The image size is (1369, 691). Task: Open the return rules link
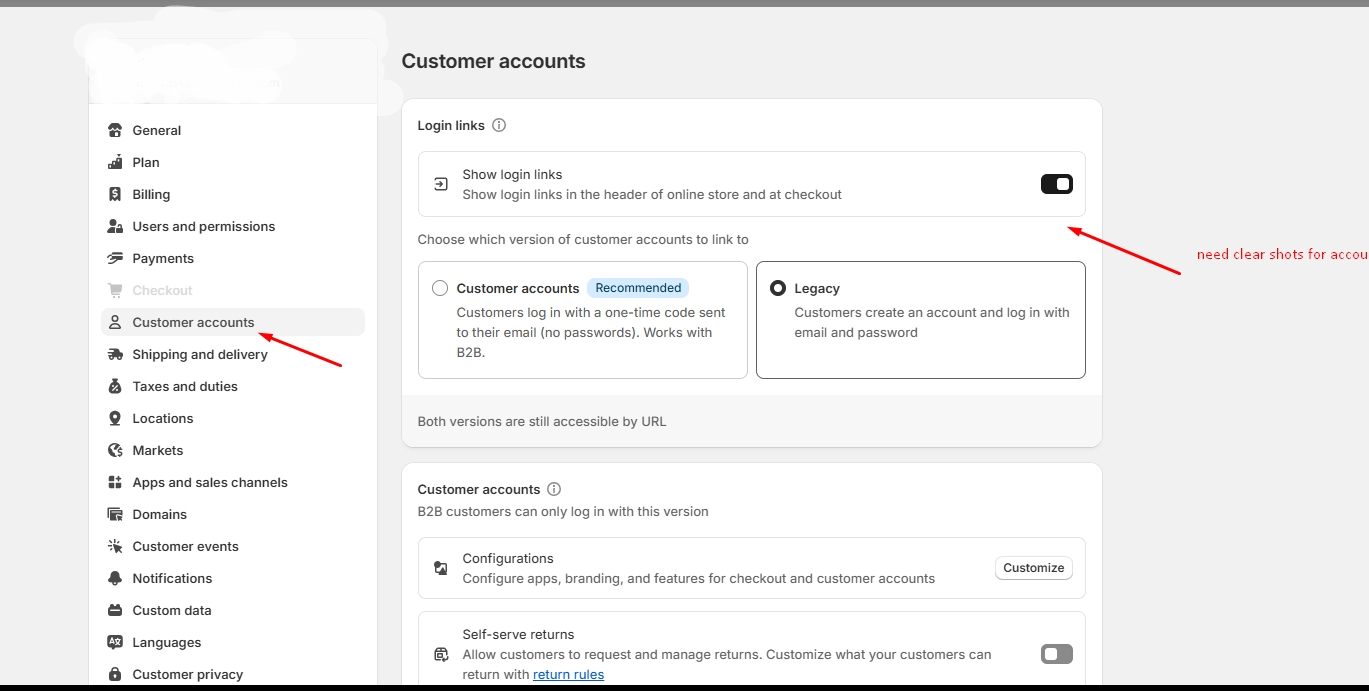click(568, 674)
